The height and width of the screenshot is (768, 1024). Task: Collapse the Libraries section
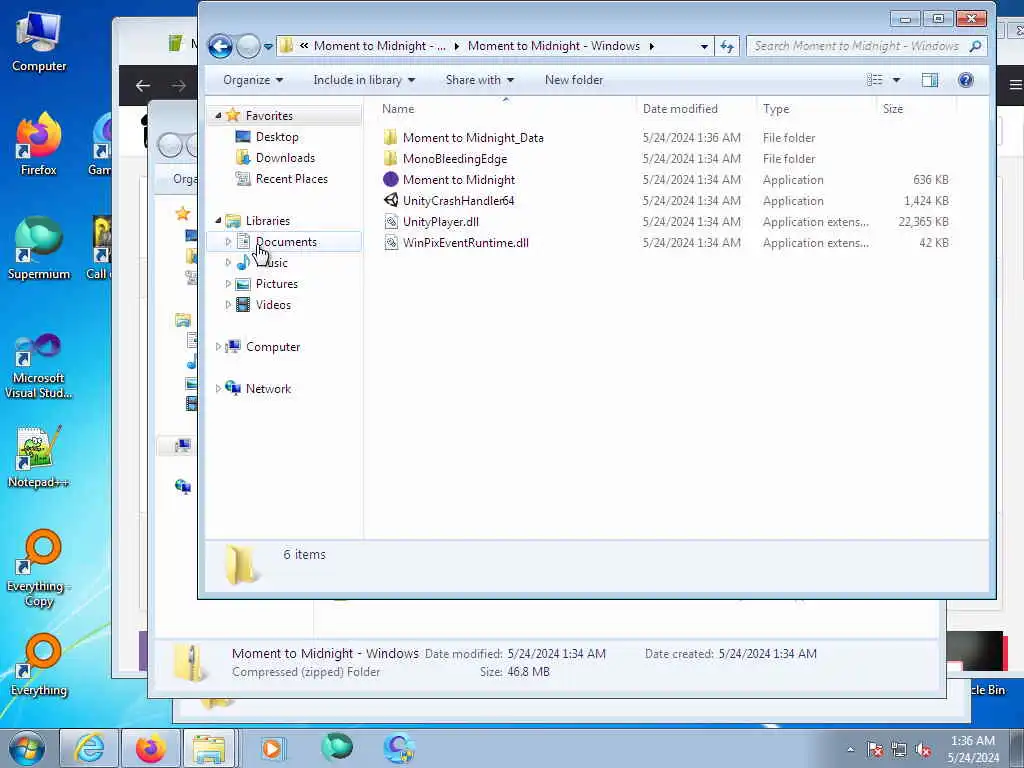(x=218, y=221)
